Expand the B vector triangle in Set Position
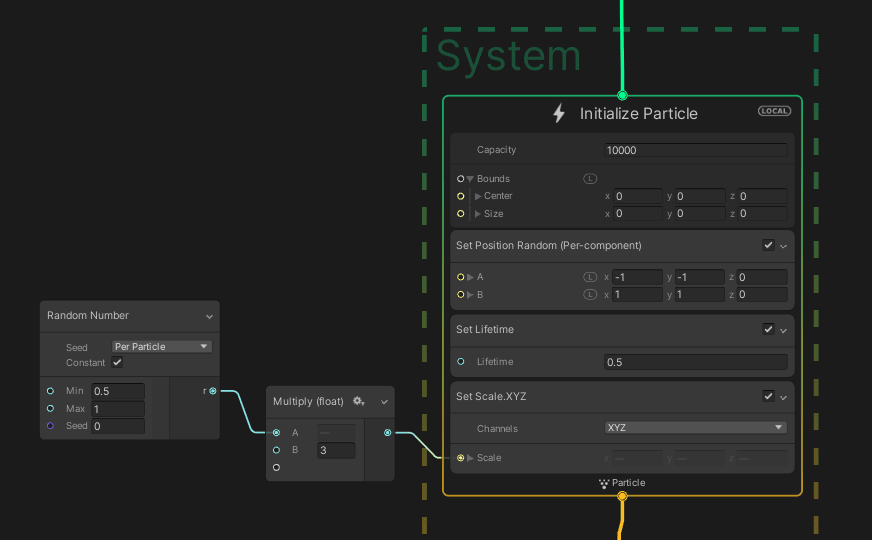The image size is (872, 540). click(x=470, y=295)
